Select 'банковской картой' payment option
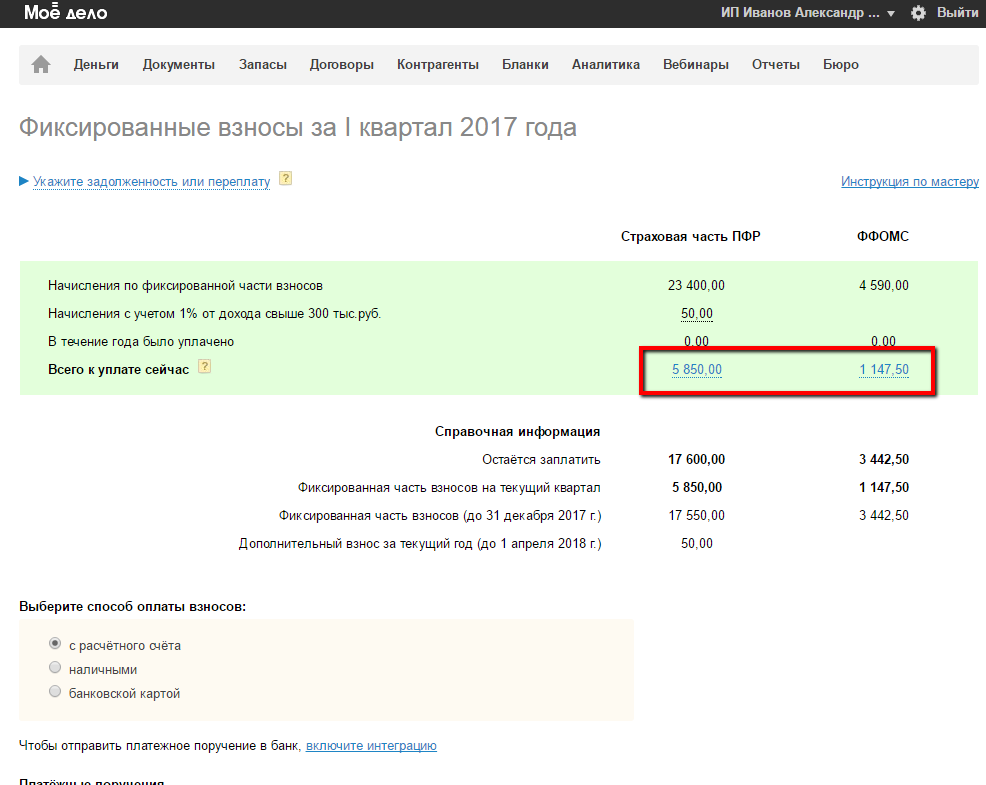 tap(55, 691)
